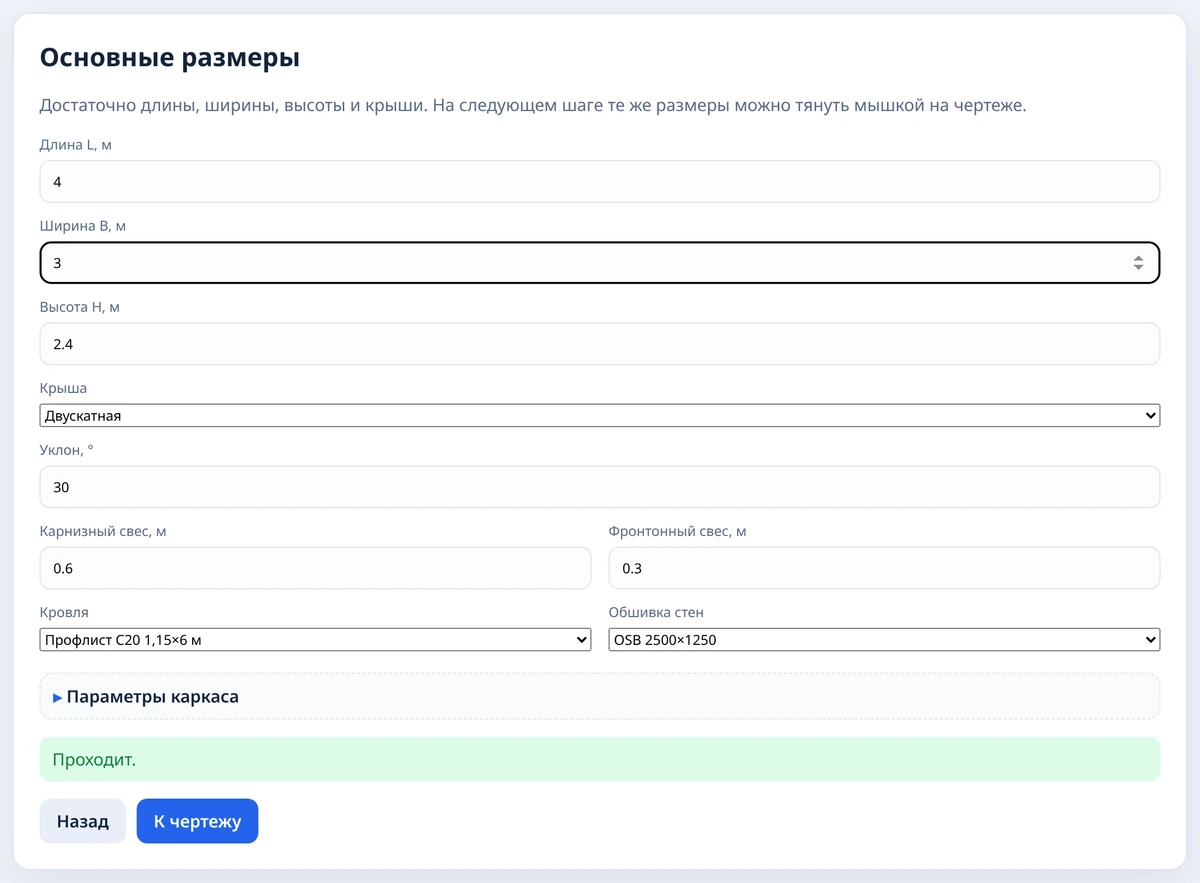
Task: Click the green Проходит status banner
Action: click(x=600, y=759)
